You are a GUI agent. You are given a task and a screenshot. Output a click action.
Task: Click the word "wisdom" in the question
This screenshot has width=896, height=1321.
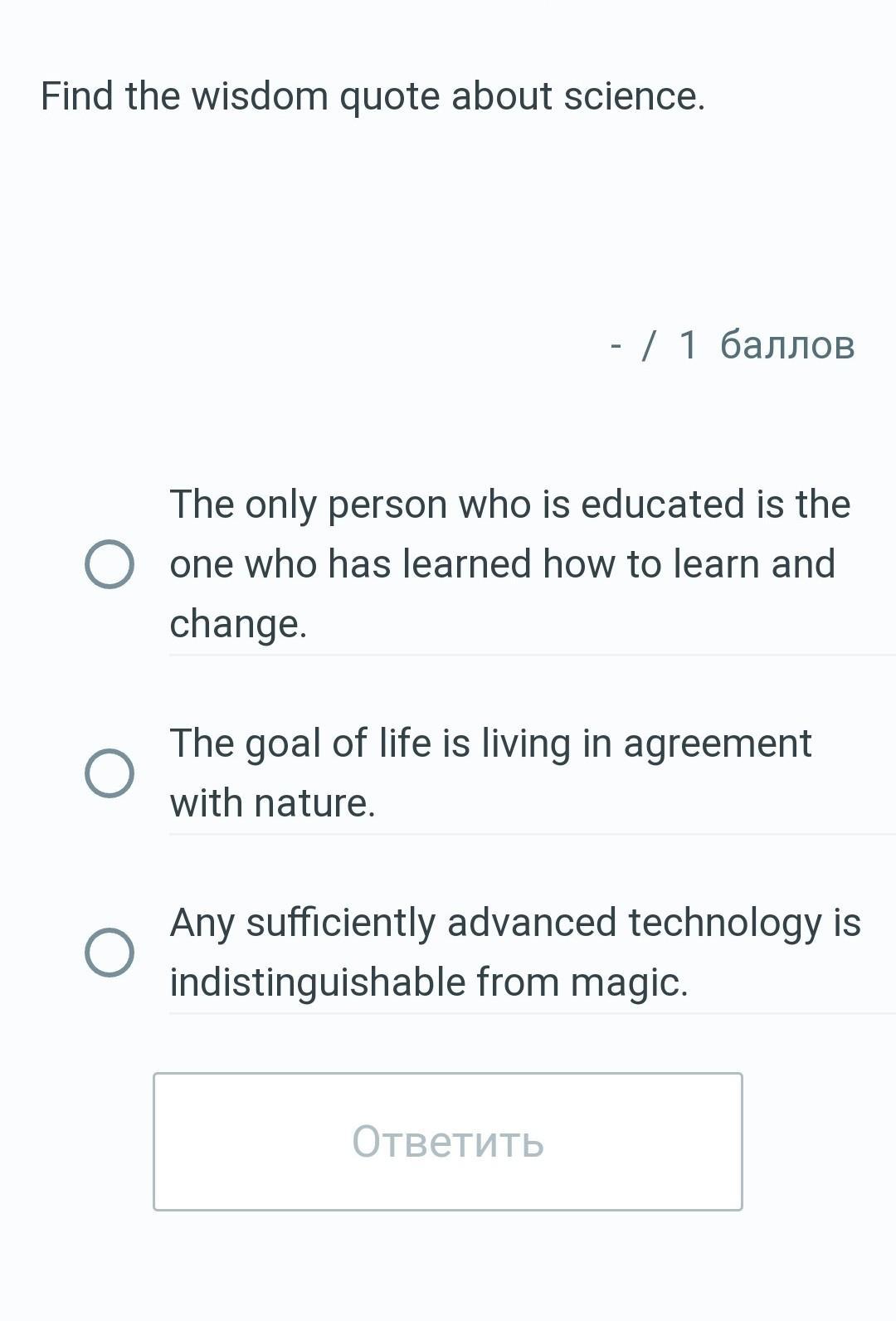click(260, 96)
